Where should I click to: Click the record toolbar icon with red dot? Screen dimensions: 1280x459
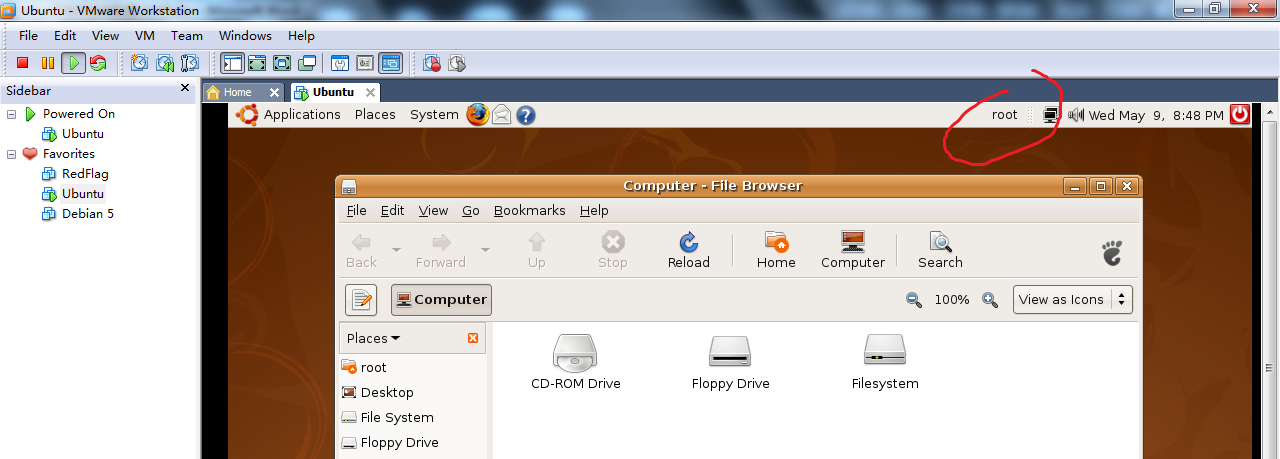(432, 63)
